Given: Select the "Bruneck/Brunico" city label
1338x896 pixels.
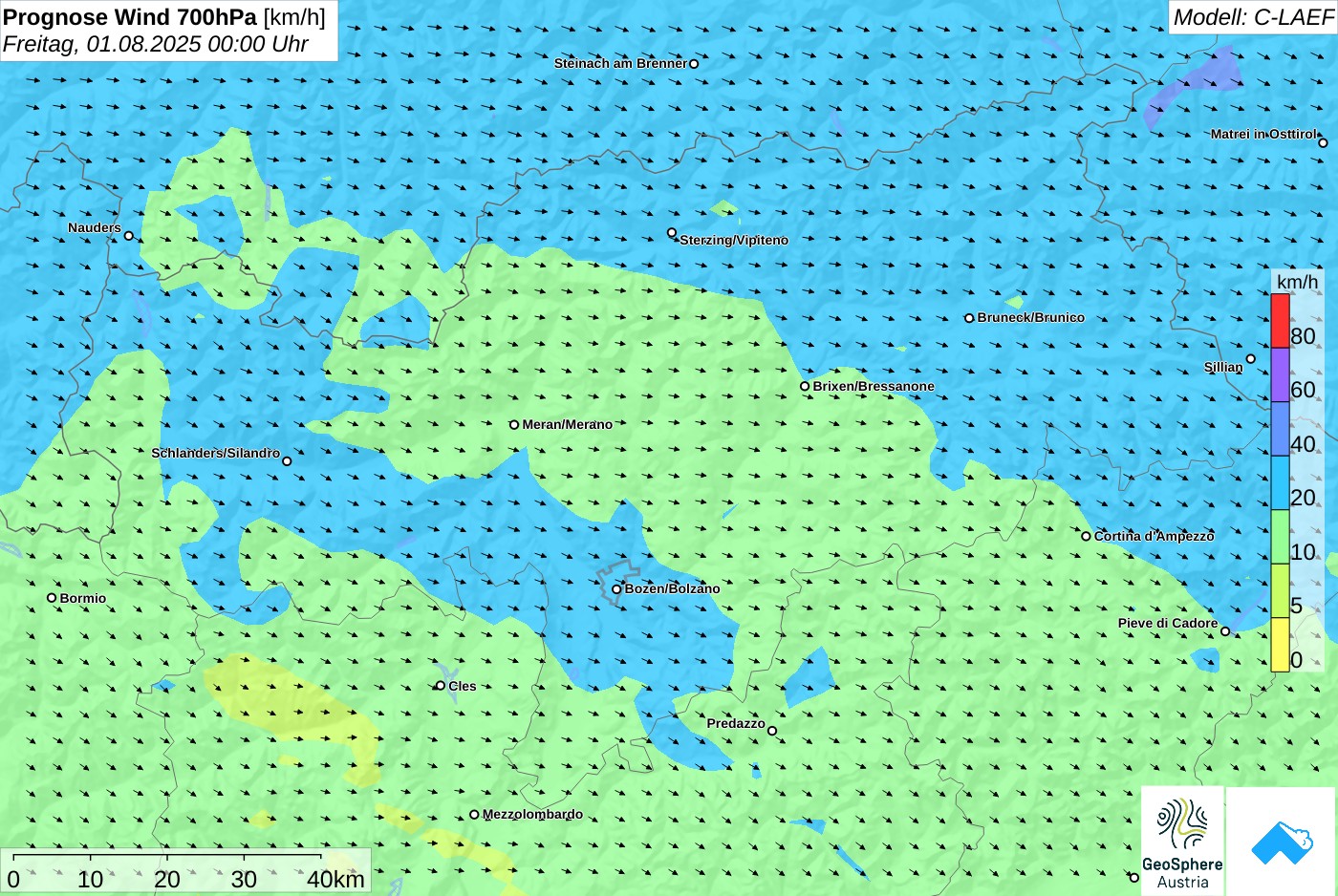Looking at the screenshot, I should pyautogui.click(x=1031, y=318).
